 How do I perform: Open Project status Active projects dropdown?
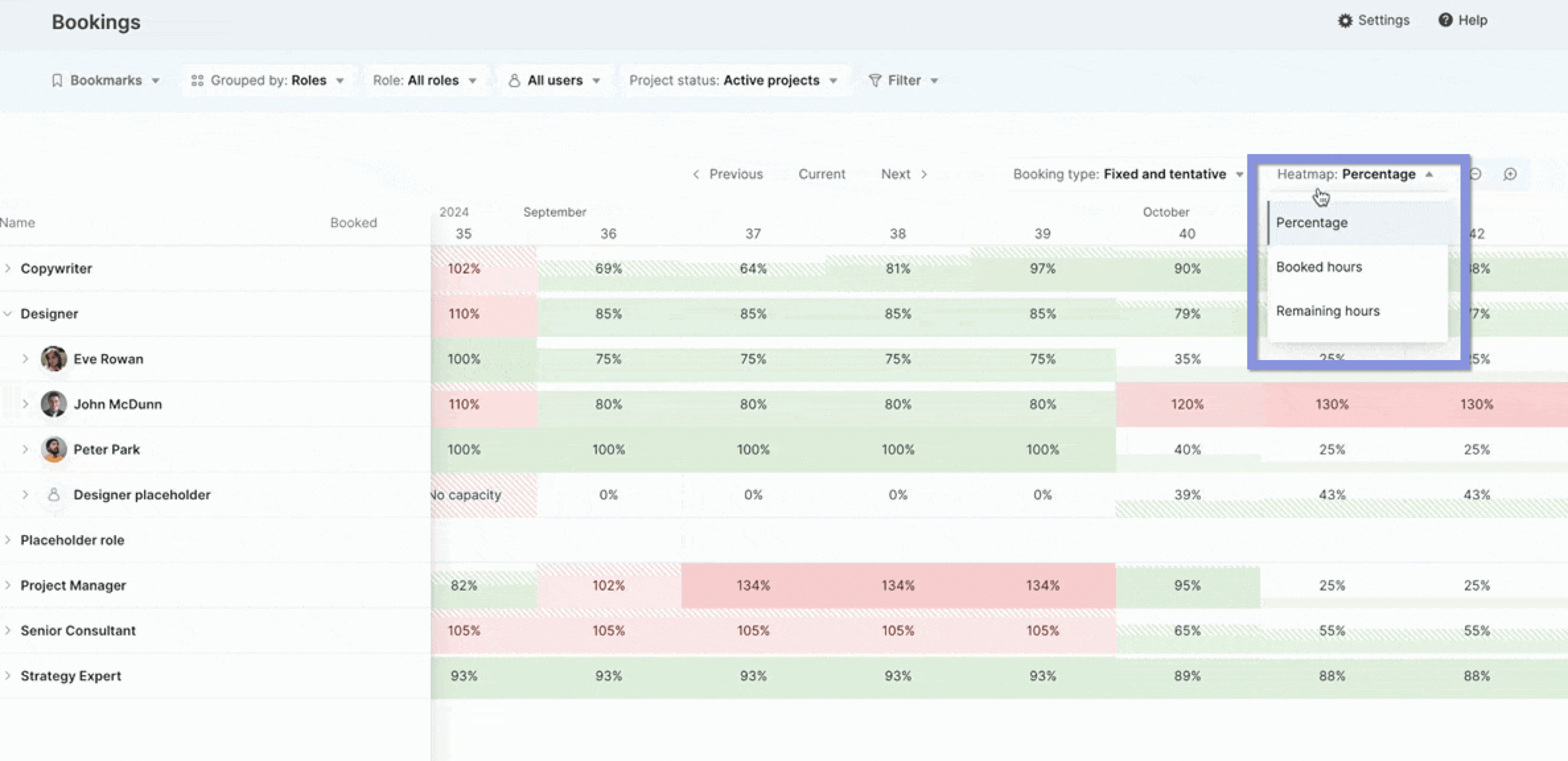[x=733, y=81]
